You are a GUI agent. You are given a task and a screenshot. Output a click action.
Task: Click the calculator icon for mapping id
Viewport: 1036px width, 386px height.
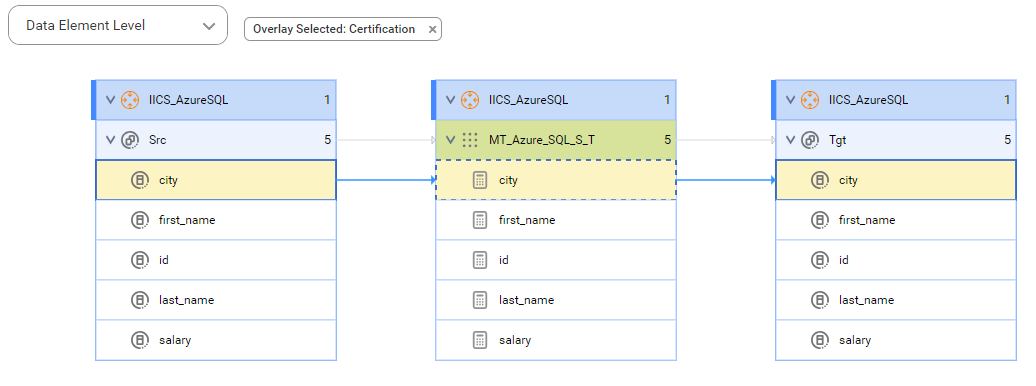(480, 260)
